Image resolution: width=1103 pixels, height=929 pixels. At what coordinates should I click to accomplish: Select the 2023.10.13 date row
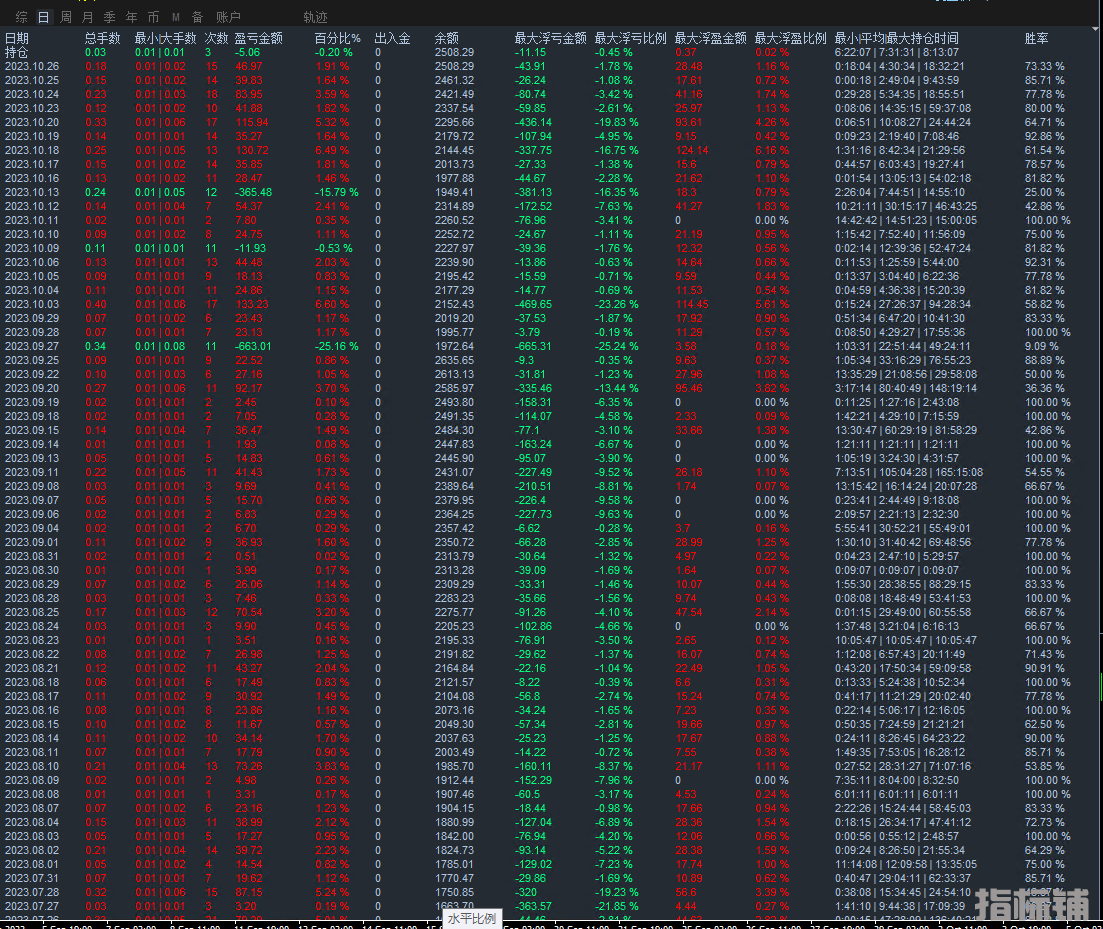32,192
